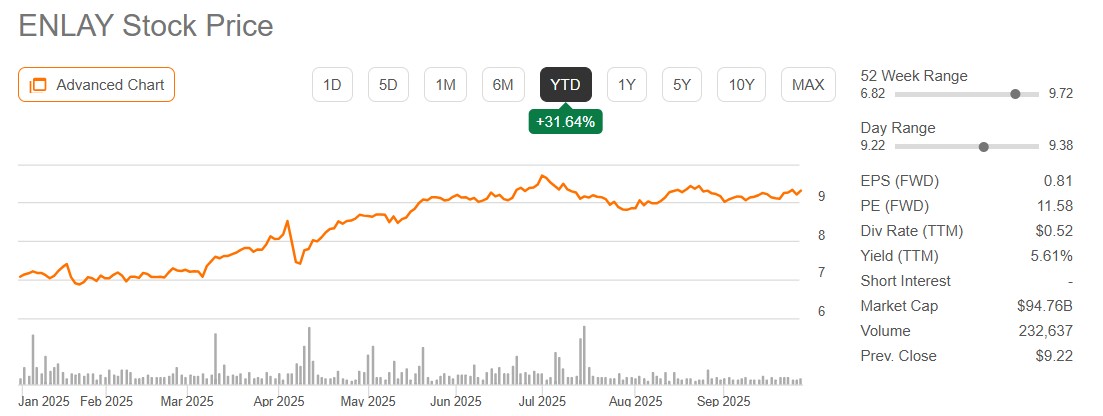This screenshot has width=1103, height=416.
Task: Click the +31.64% performance badge
Action: (x=566, y=121)
